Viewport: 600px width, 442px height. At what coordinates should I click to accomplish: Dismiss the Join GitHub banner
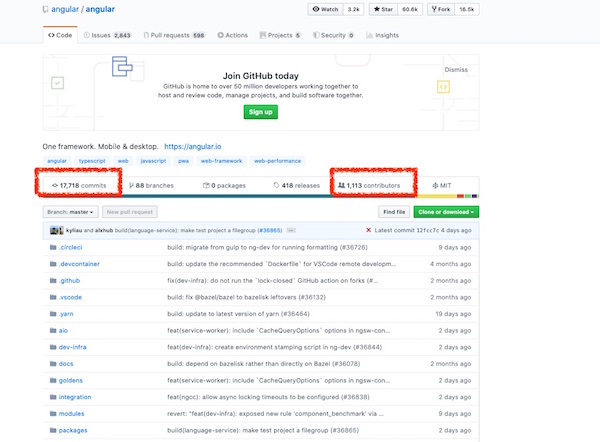(x=455, y=70)
